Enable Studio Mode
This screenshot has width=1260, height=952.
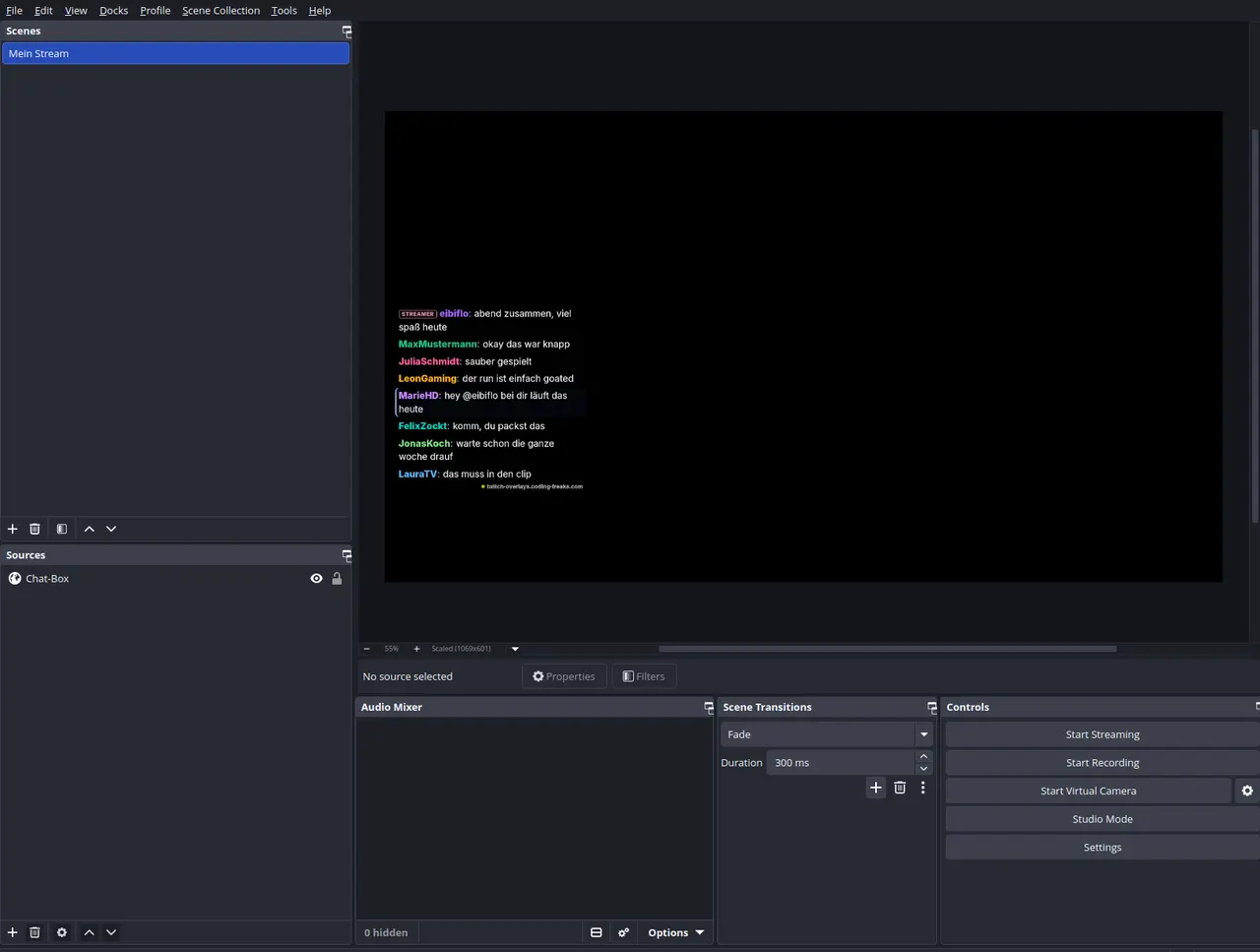(1102, 819)
